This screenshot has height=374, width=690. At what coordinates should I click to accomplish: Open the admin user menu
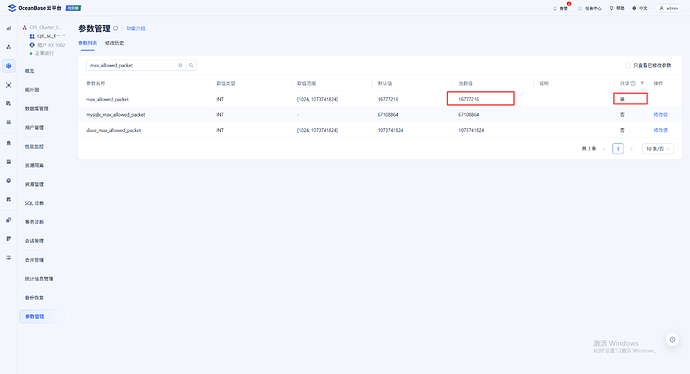point(668,8)
